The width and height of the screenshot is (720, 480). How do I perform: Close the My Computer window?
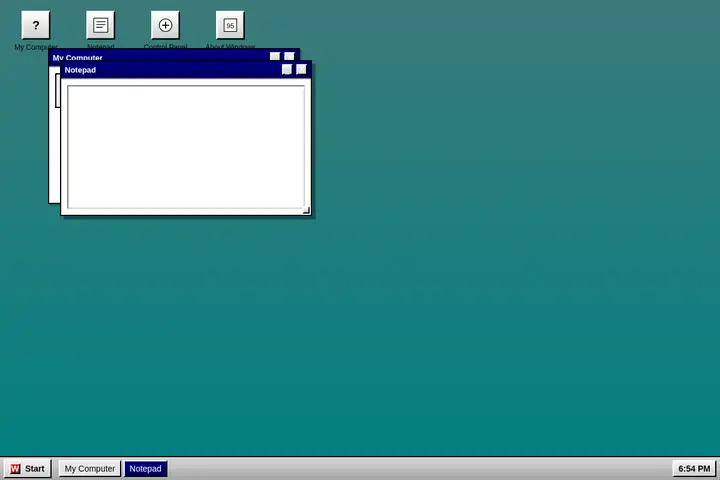pyautogui.click(x=289, y=56)
